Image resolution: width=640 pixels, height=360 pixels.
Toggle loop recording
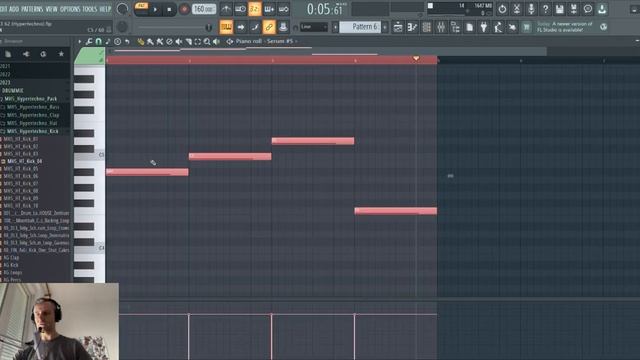point(283,9)
